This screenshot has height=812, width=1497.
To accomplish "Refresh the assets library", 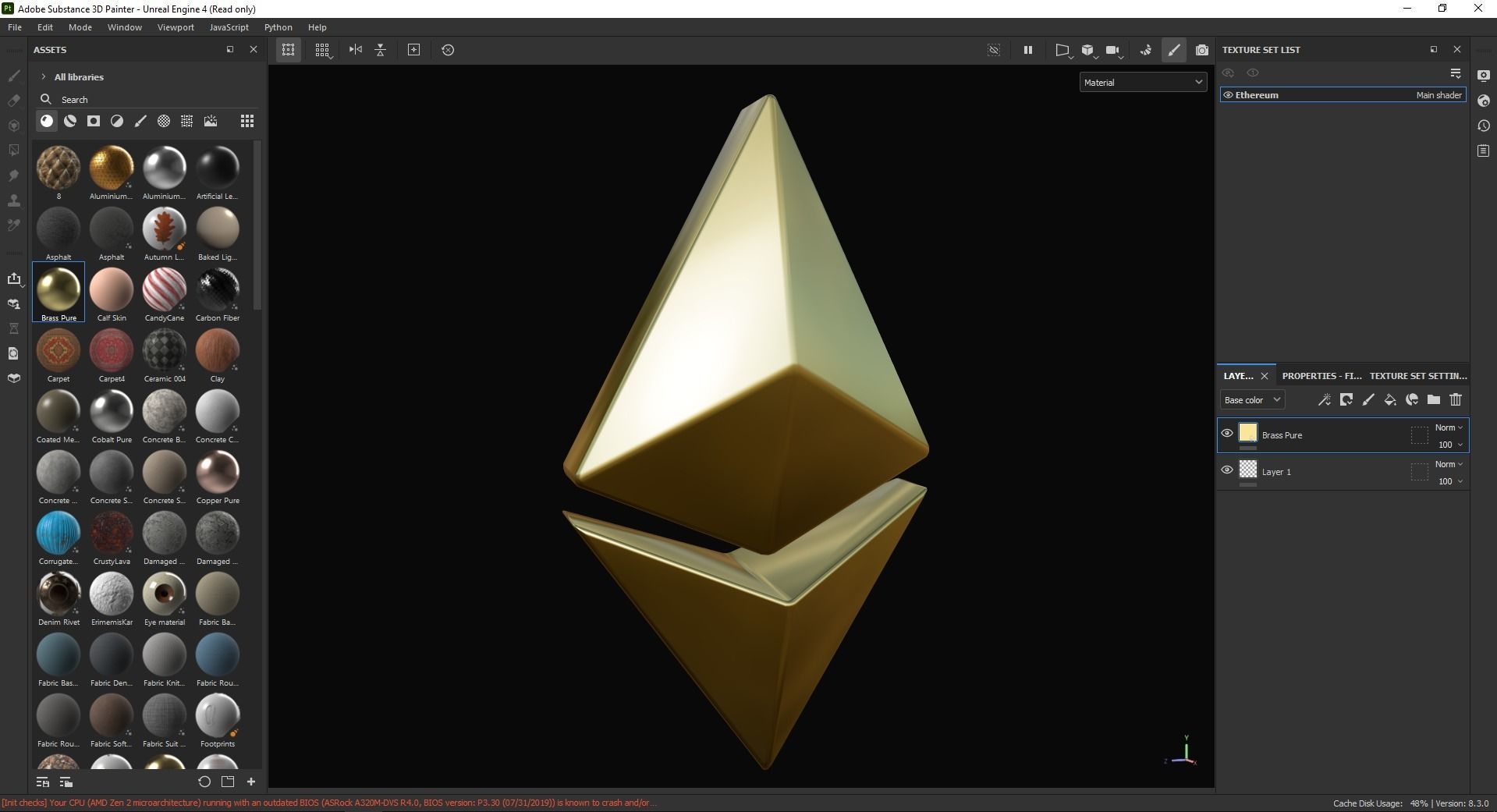I will point(204,782).
